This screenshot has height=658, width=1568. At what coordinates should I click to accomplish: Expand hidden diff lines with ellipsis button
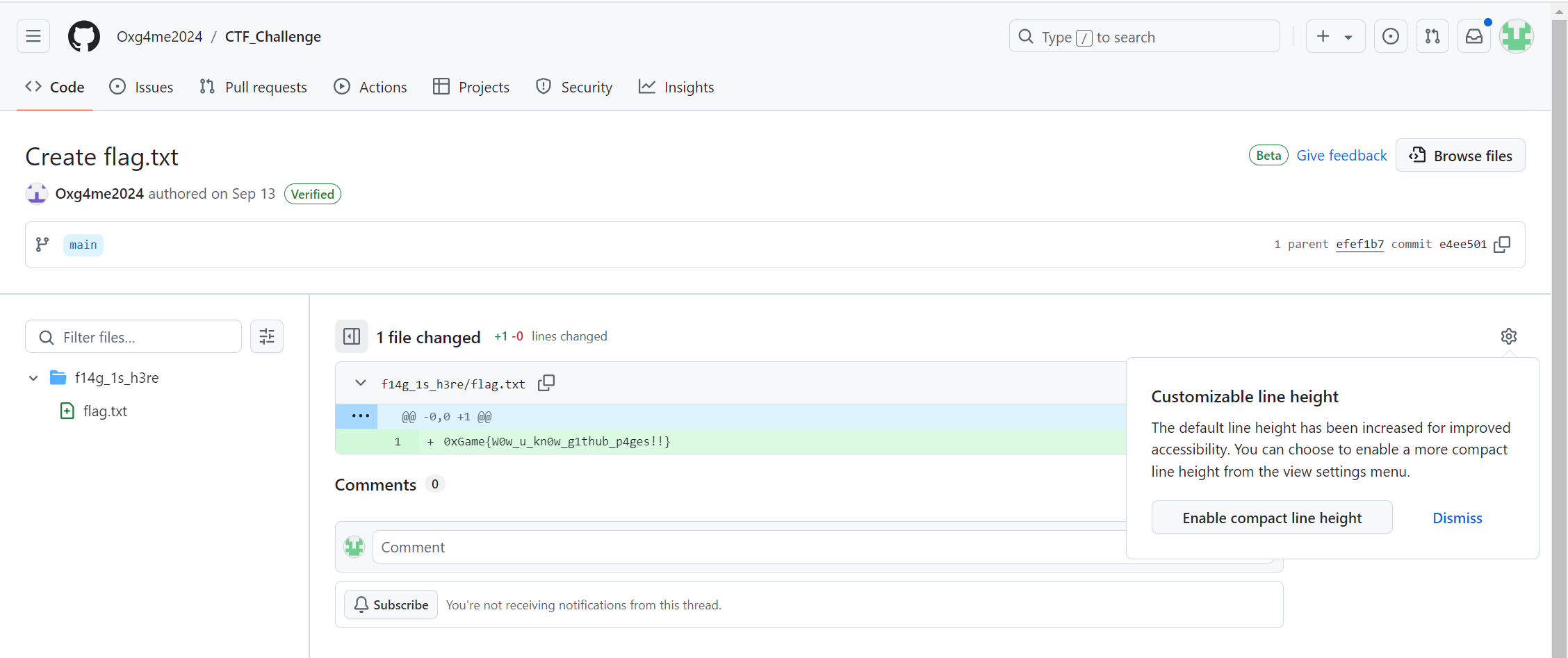pos(360,416)
